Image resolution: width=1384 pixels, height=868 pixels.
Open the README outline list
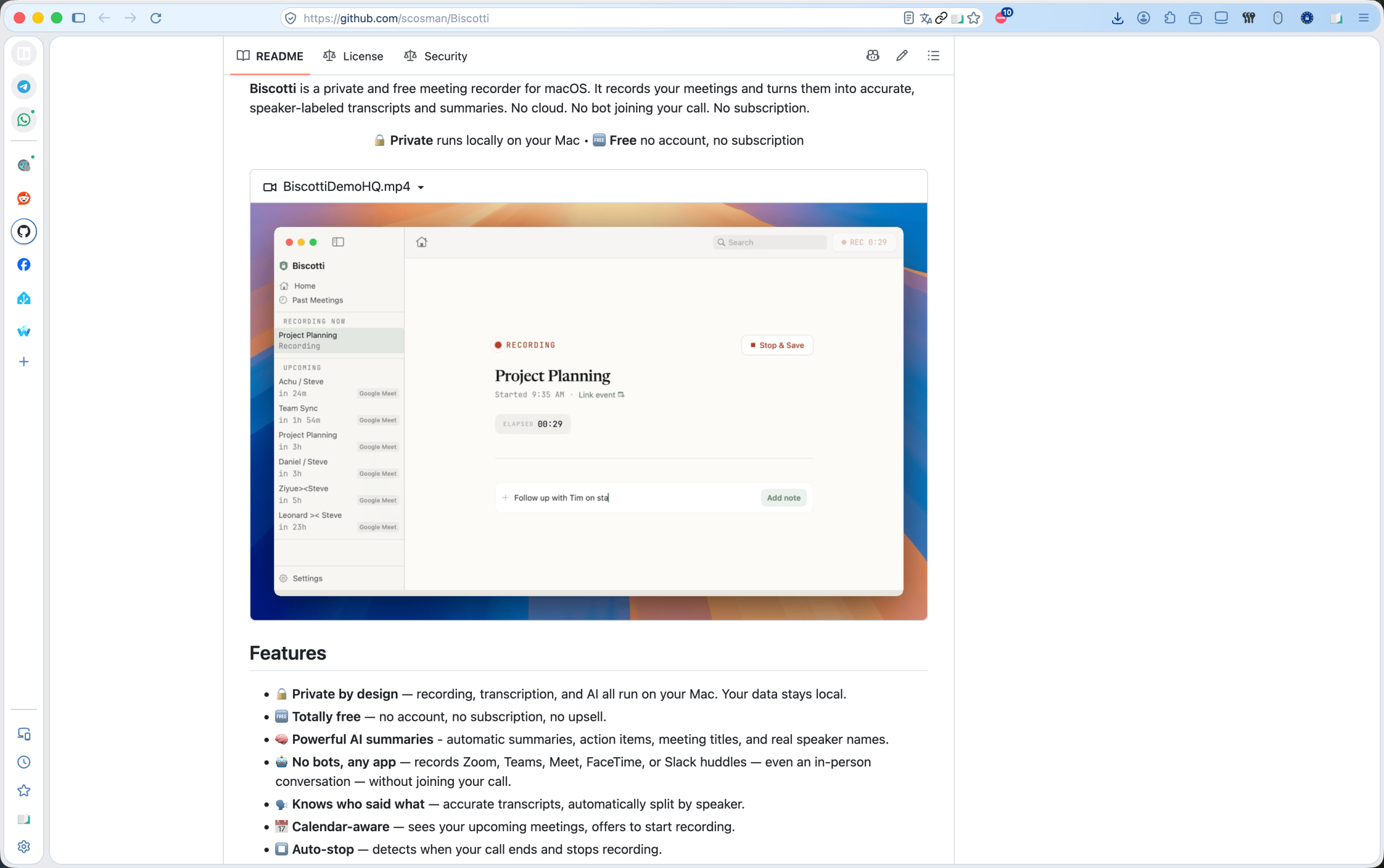point(933,56)
